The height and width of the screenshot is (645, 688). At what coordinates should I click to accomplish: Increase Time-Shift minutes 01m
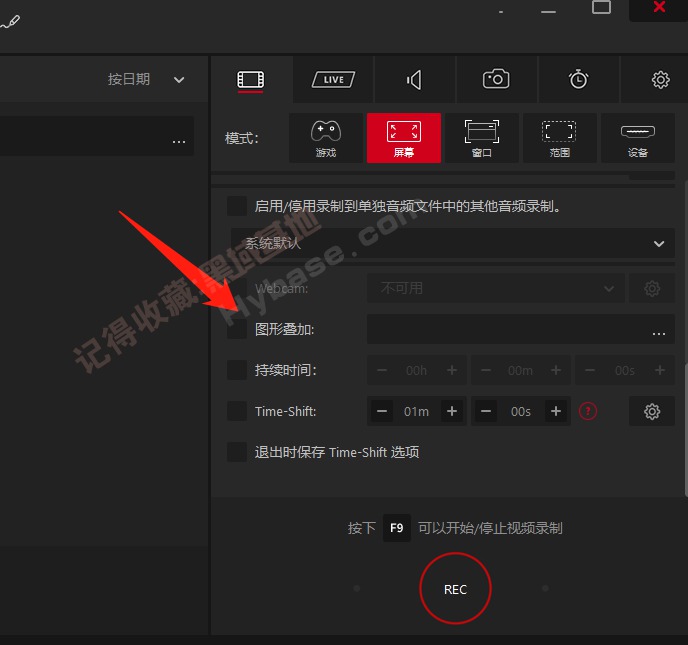click(452, 412)
